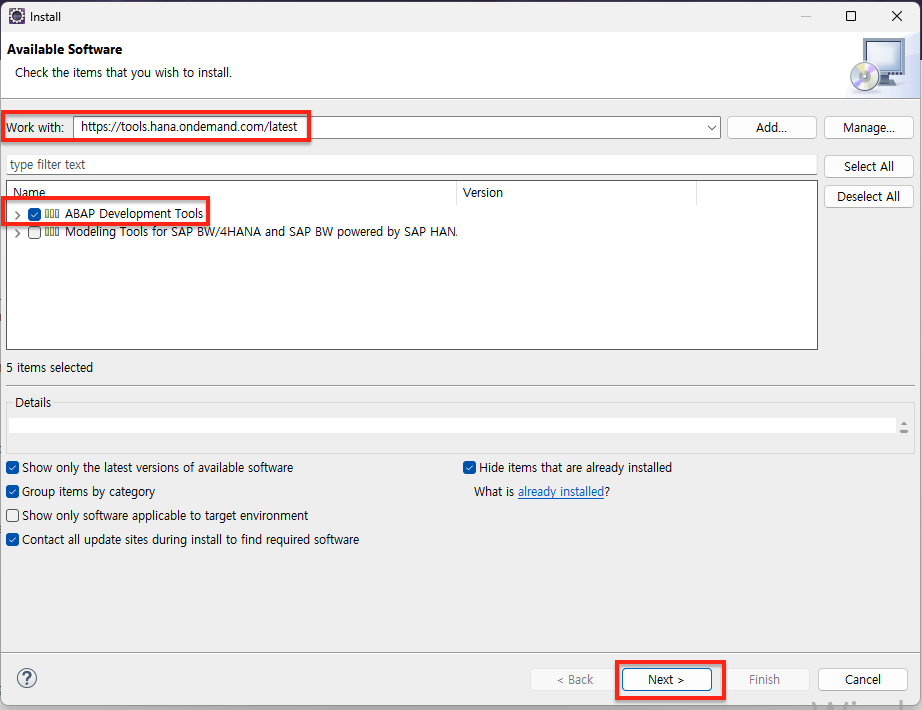Toggle Contact all update sites during install
The height and width of the screenshot is (710, 922).
pos(12,539)
